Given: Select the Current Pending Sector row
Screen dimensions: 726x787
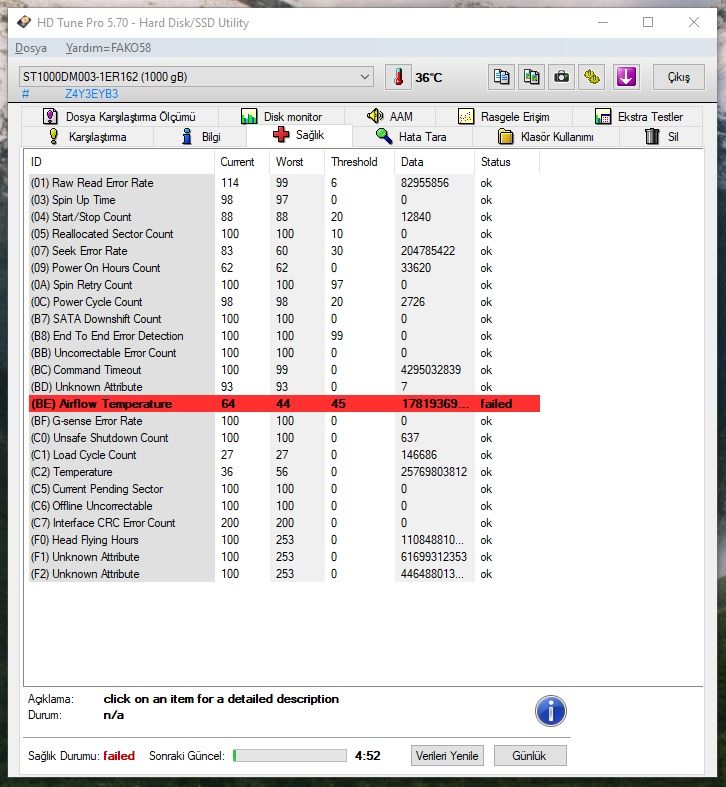Looking at the screenshot, I should [284, 489].
